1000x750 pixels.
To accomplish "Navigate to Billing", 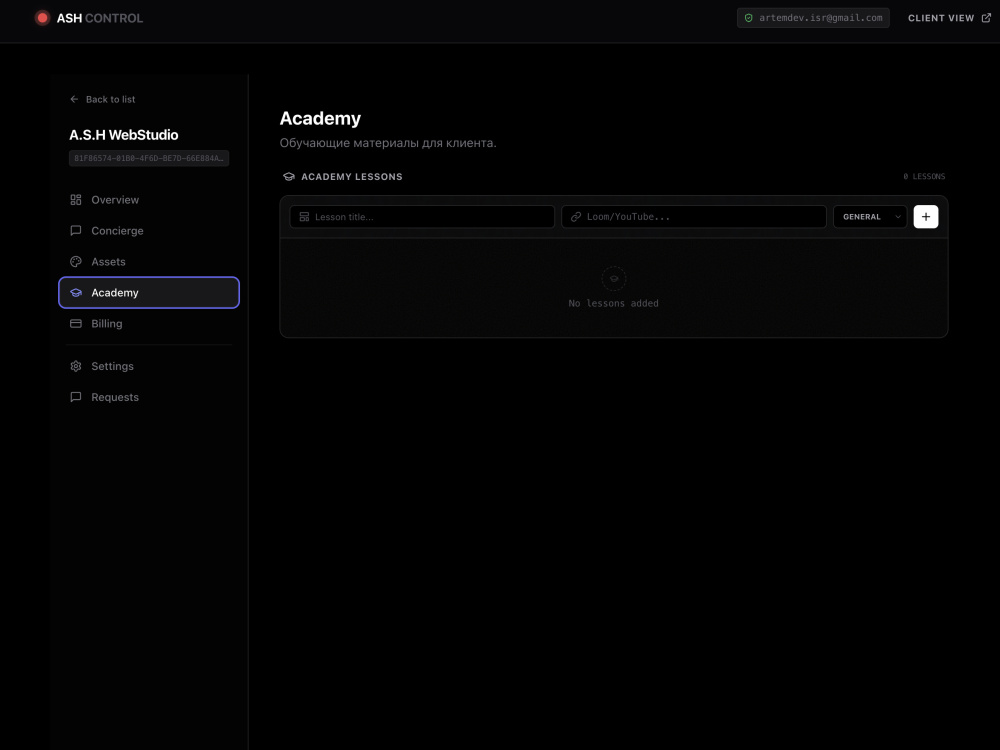I will click(x=149, y=323).
